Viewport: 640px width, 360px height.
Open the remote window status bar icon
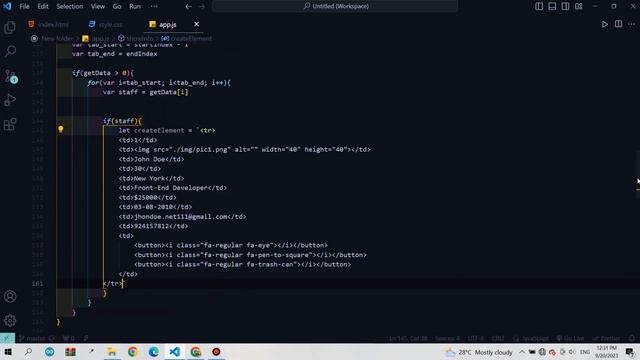tap(7, 338)
